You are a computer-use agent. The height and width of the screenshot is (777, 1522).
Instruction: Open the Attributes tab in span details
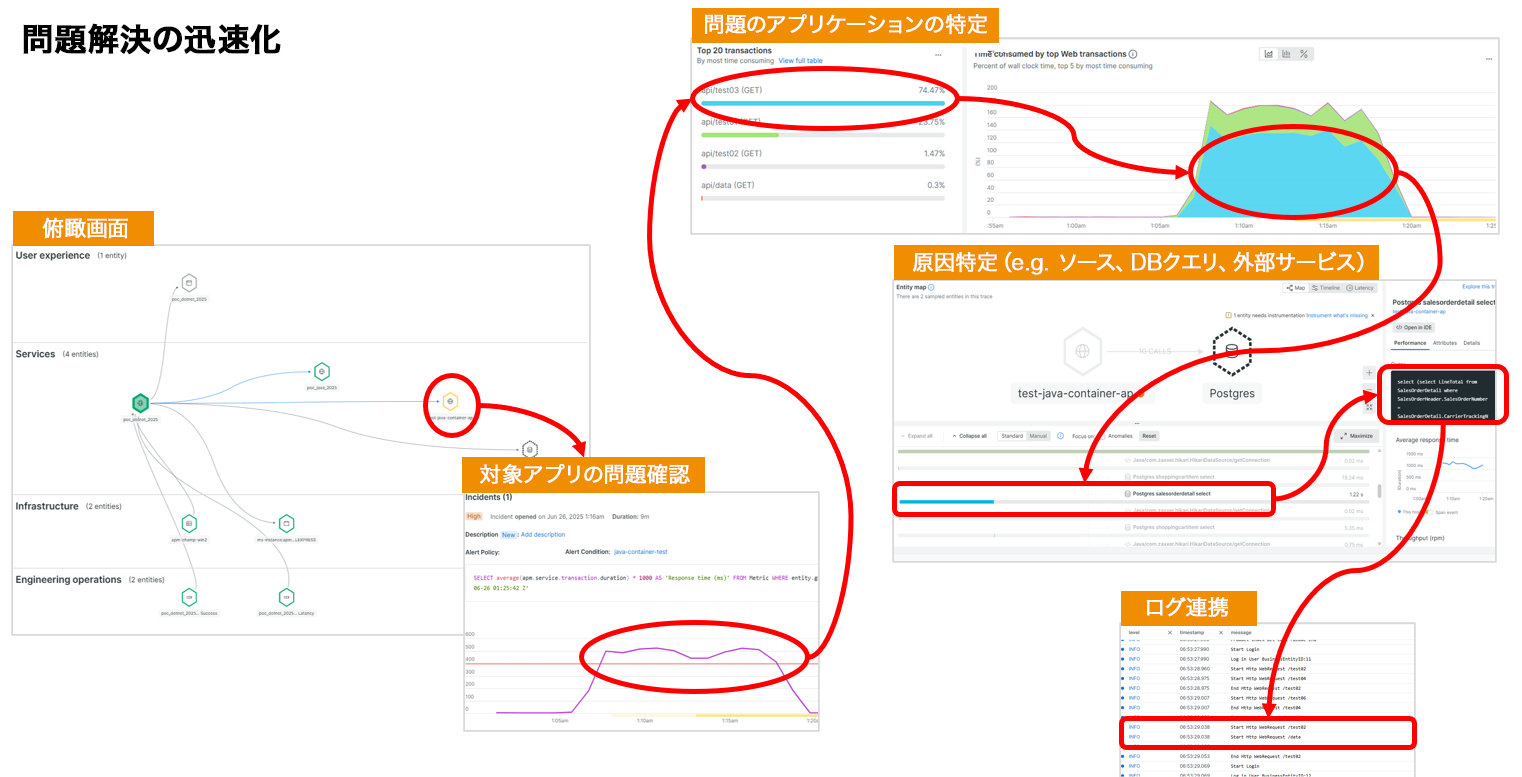coord(1445,343)
